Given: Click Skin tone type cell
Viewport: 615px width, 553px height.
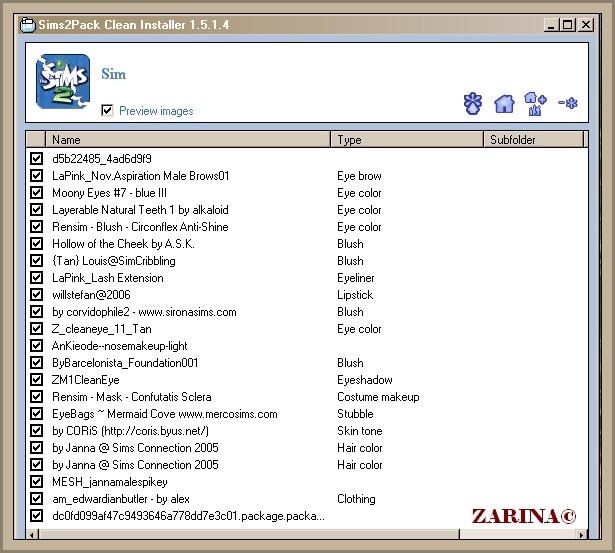Looking at the screenshot, I should click(x=360, y=431).
